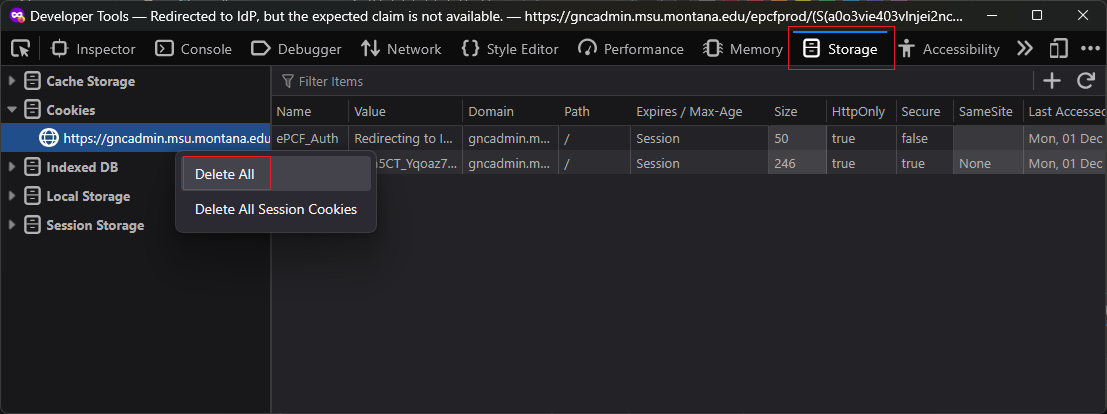Screen dimensions: 1107x414
Task: Show more tools via double chevron
Action: pyautogui.click(x=1024, y=49)
